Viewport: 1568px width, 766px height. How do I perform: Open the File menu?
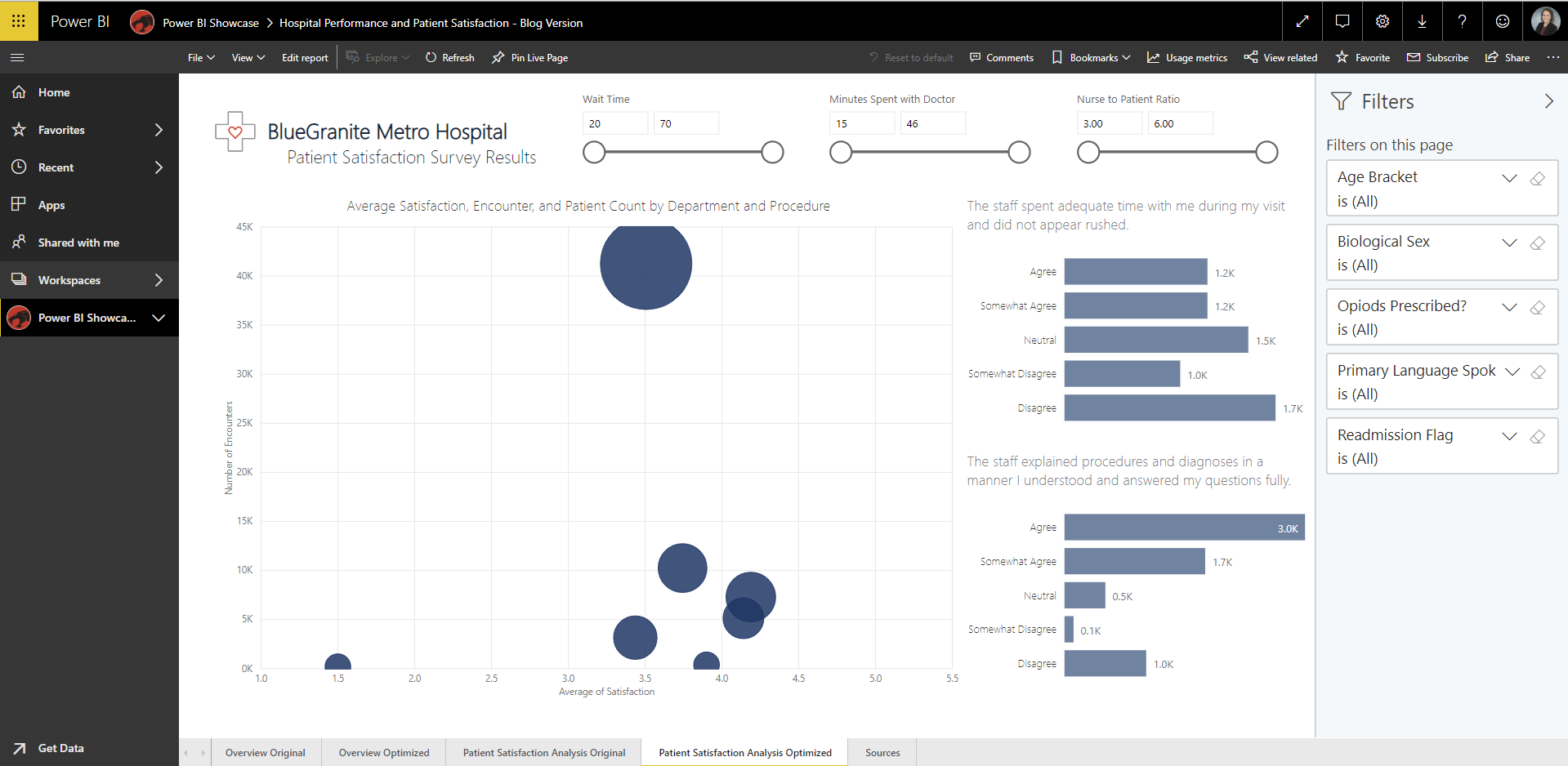pyautogui.click(x=200, y=57)
